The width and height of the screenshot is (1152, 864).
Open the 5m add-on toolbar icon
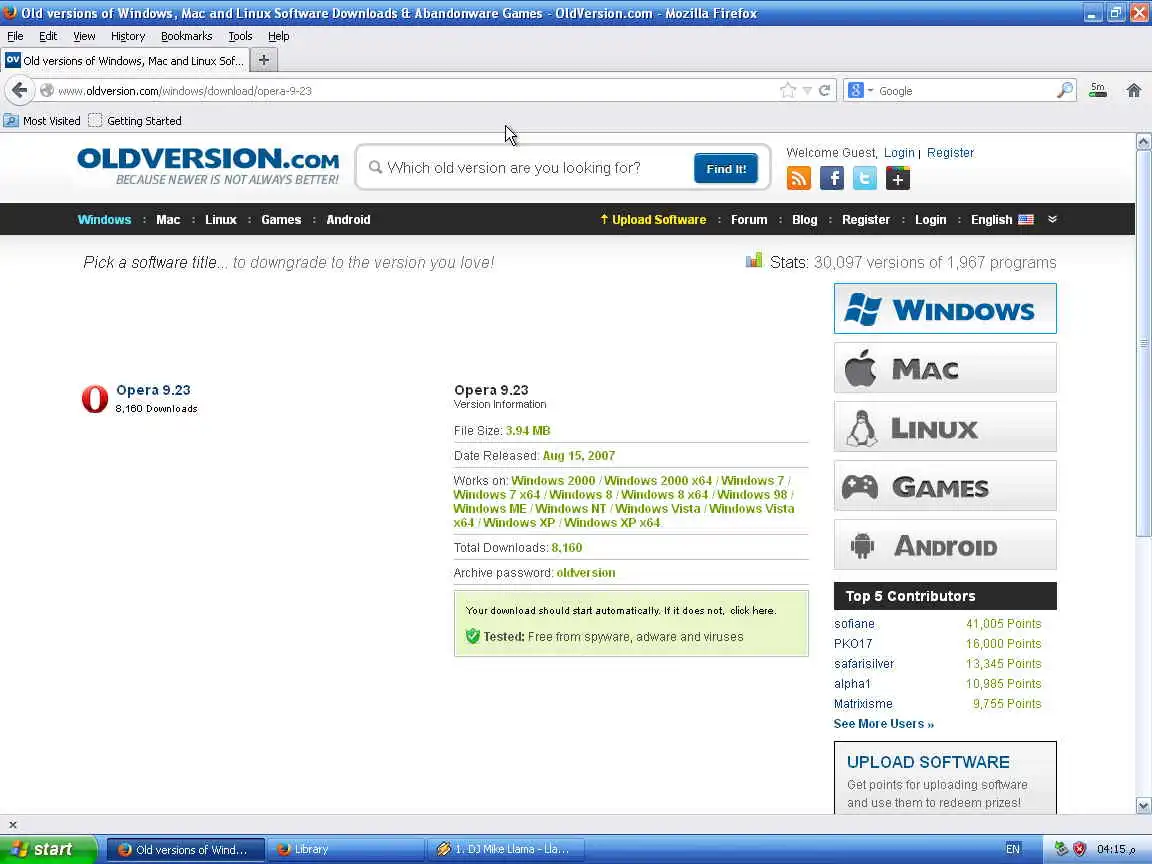[x=1098, y=90]
